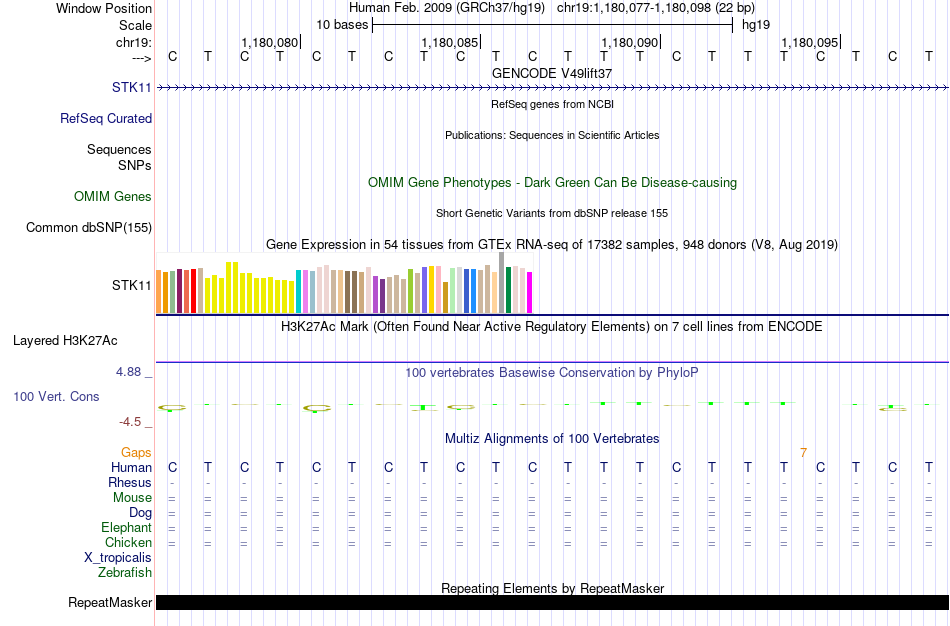
Task: Click 100 vertebrates Basewise Conservation by PhyloP title
Action: (552, 373)
